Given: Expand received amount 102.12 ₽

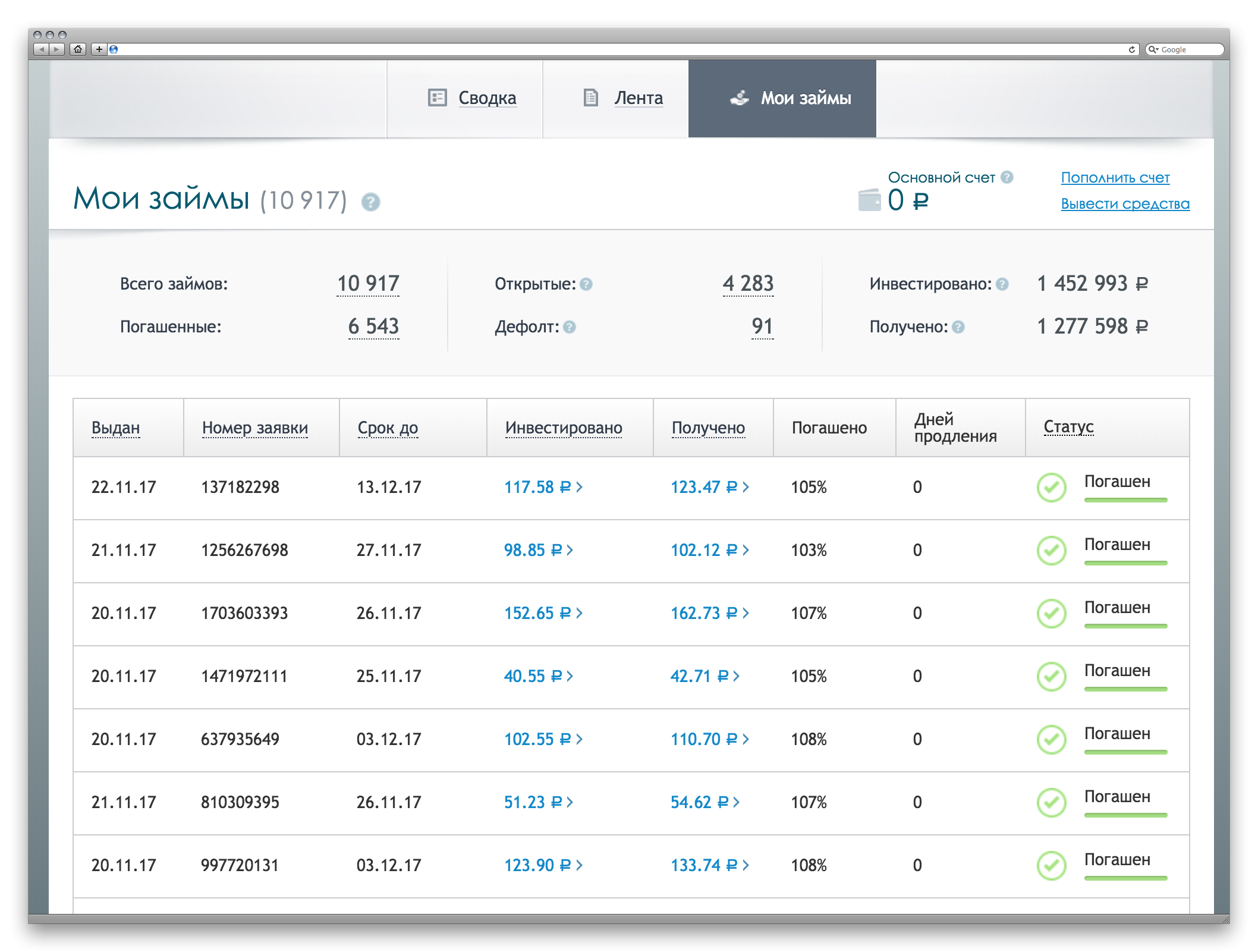Looking at the screenshot, I should [709, 550].
